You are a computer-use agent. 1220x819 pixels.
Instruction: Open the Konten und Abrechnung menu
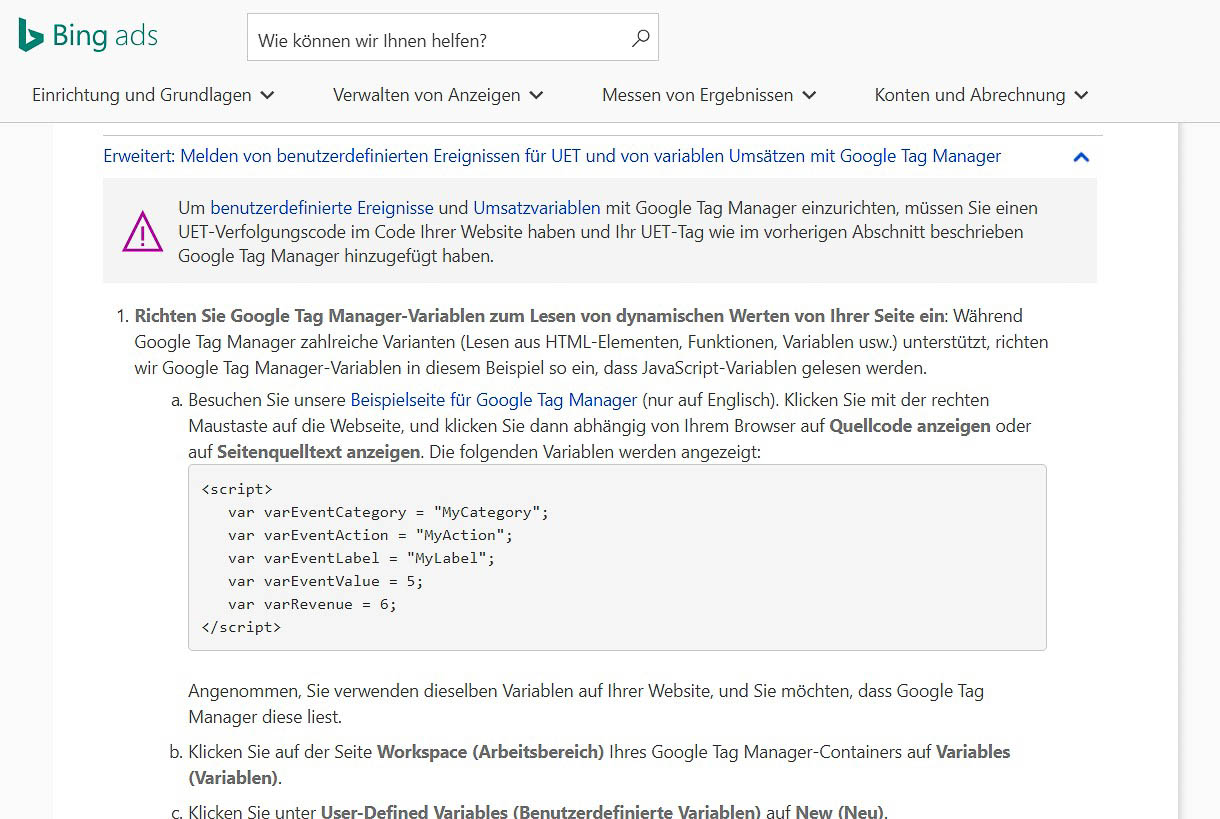pos(981,95)
